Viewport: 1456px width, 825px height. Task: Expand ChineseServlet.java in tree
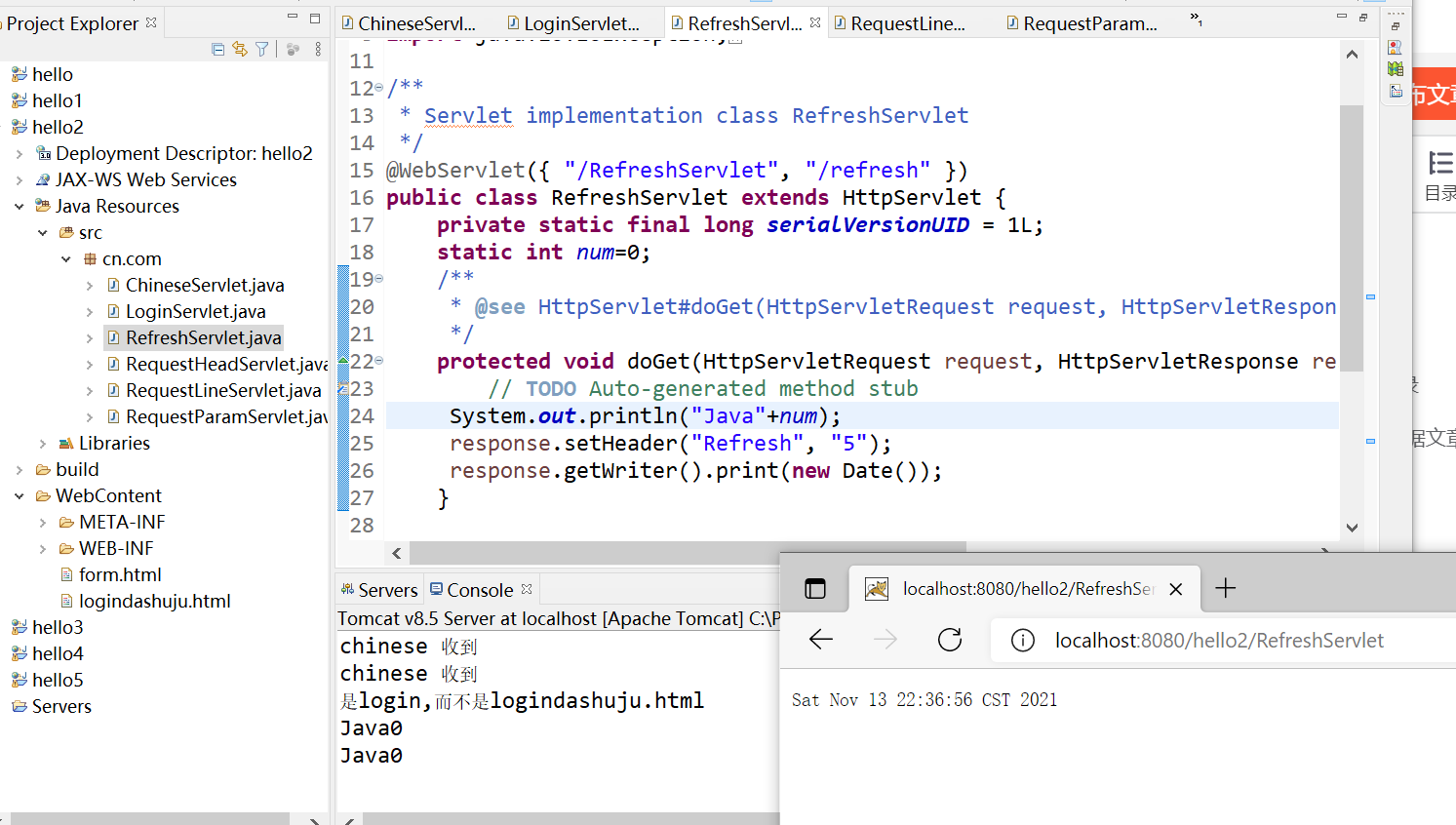(x=90, y=285)
